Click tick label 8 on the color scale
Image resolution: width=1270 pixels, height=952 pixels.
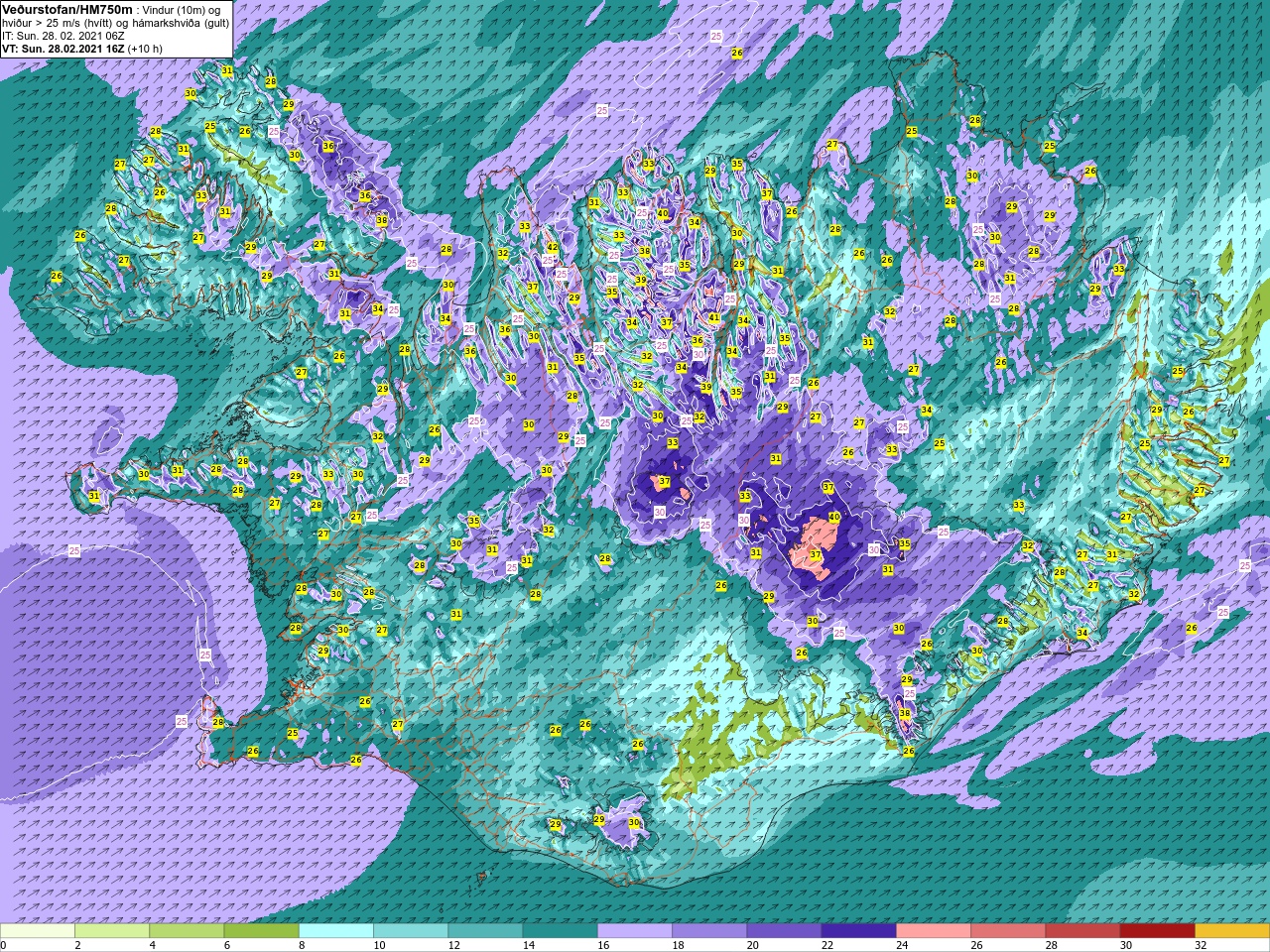coord(300,946)
